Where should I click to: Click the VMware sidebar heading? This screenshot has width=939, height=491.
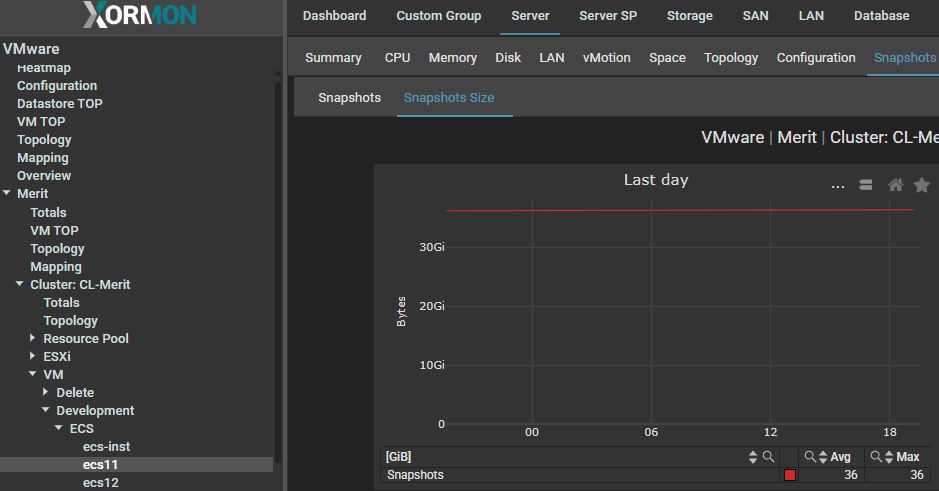tap(31, 49)
